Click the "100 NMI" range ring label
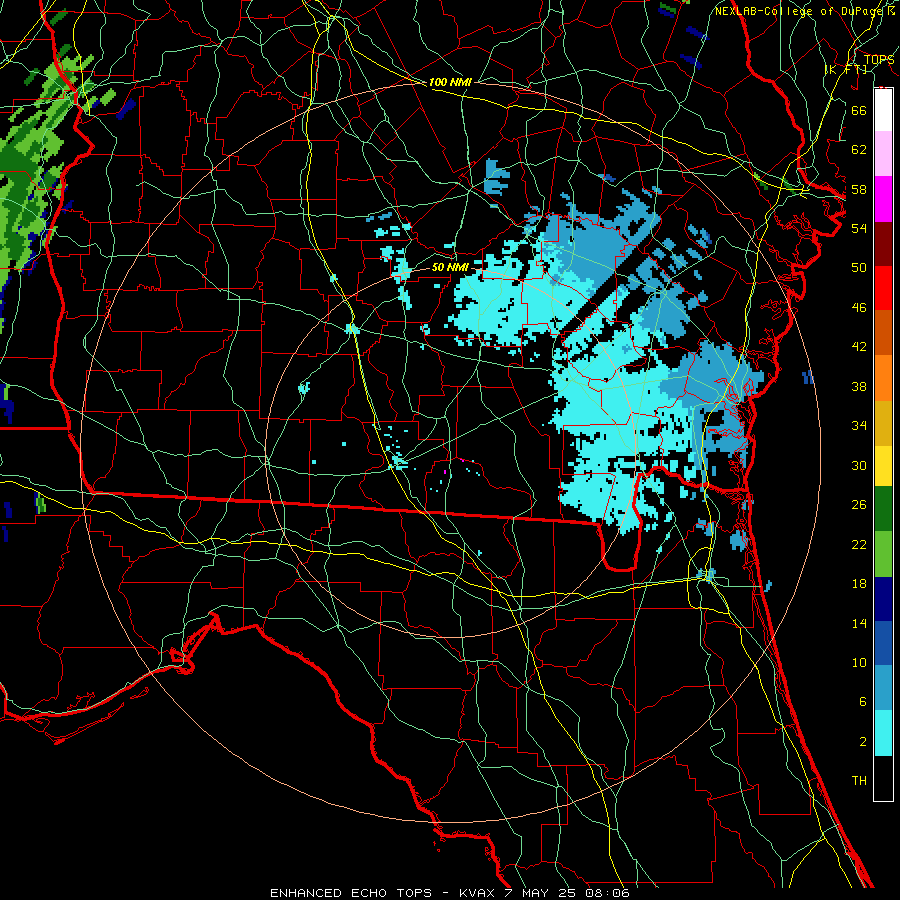Viewport: 900px width, 900px height. 450,83
